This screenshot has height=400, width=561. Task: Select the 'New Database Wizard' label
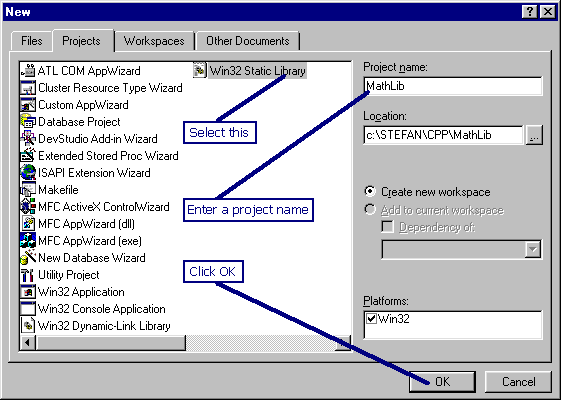pyautogui.click(x=92, y=258)
